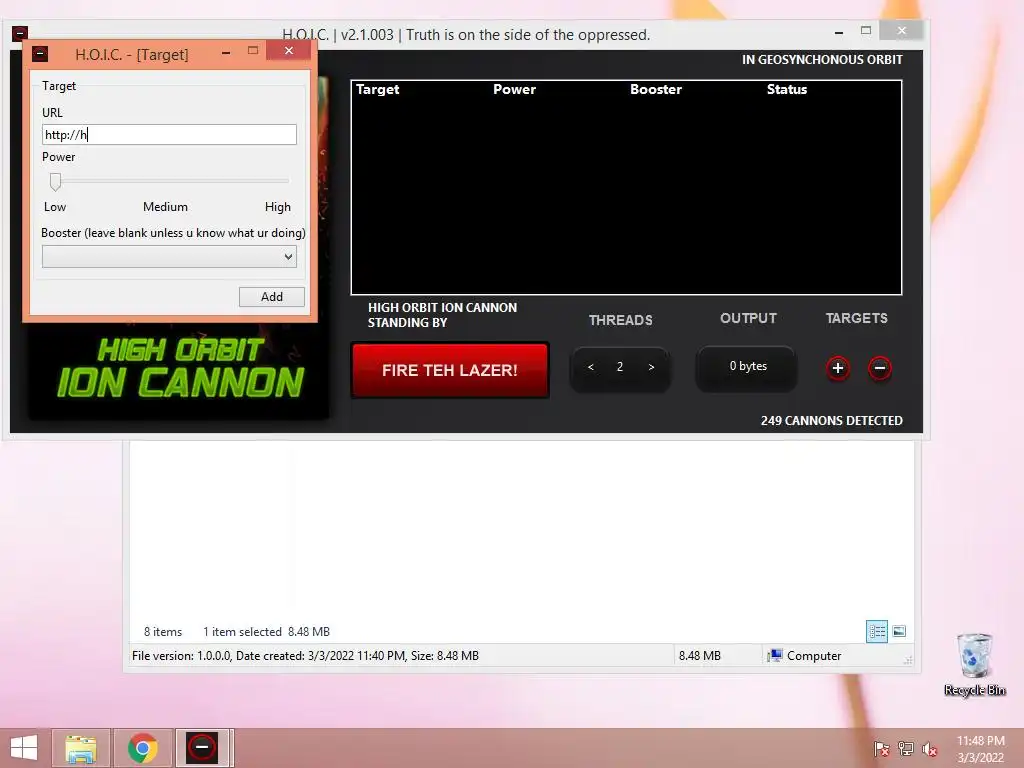Click the H.O.I.C. taskbar icon

202,748
